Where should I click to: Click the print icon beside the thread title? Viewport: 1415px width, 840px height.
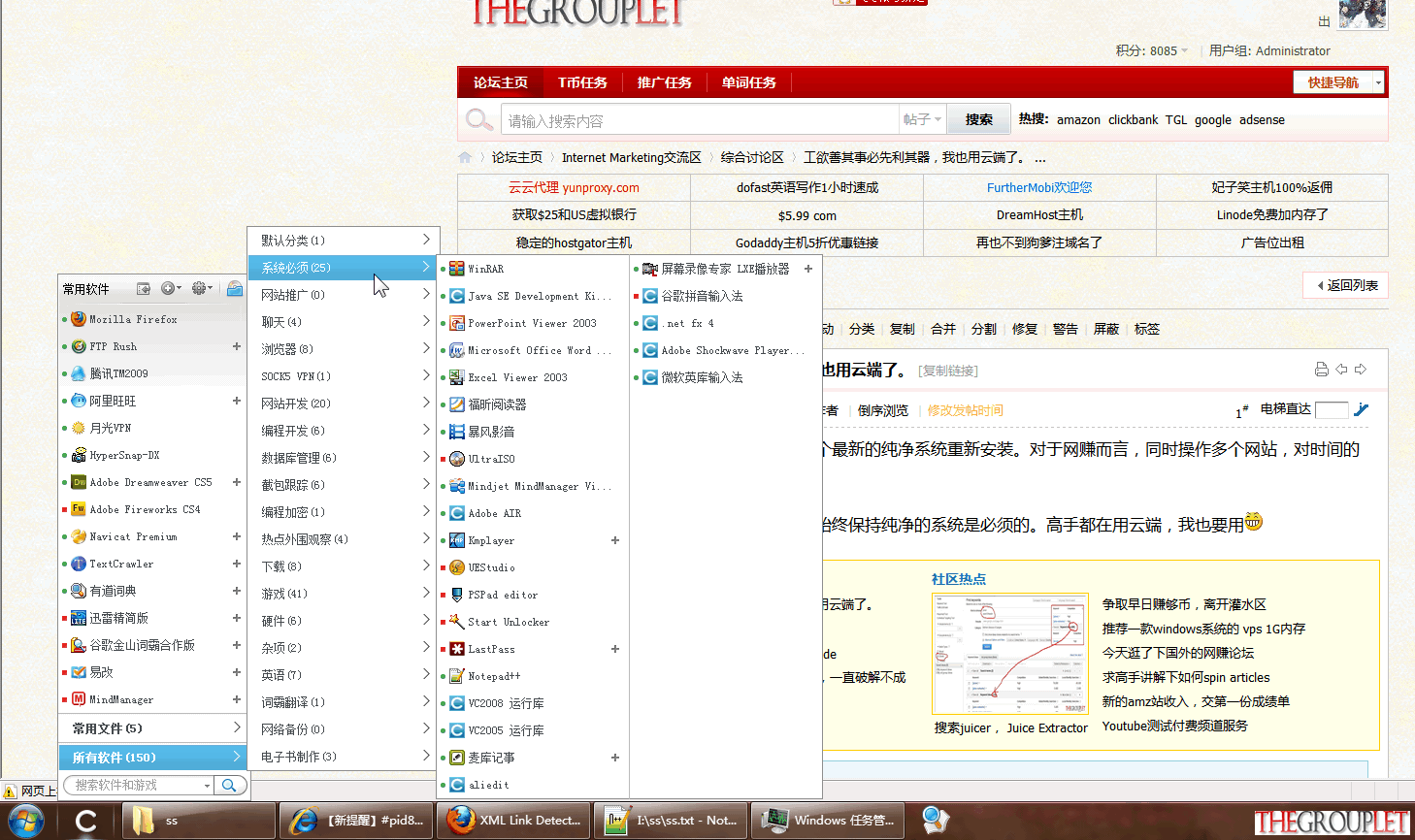pos(1321,370)
